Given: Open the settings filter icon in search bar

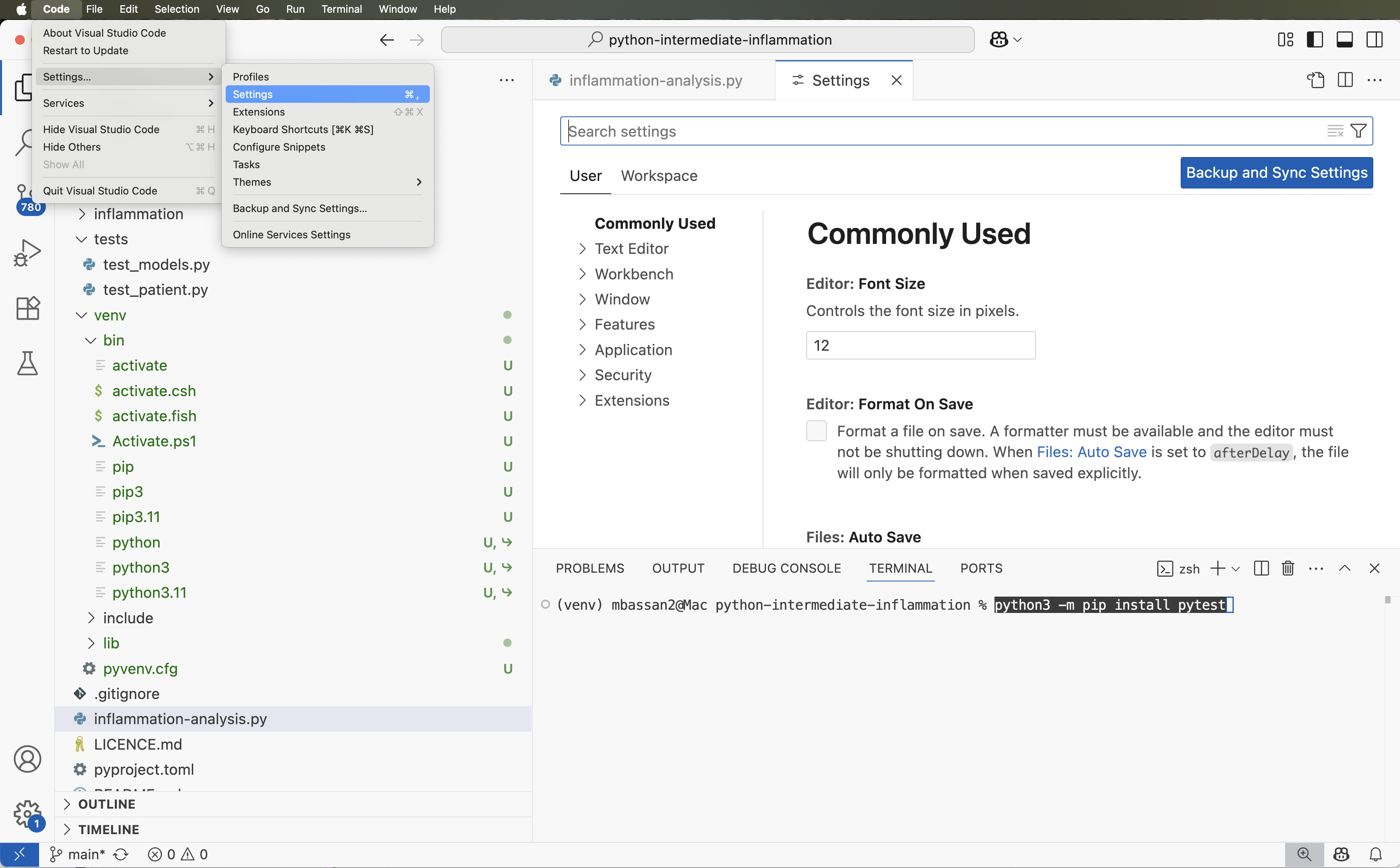Looking at the screenshot, I should pos(1357,130).
